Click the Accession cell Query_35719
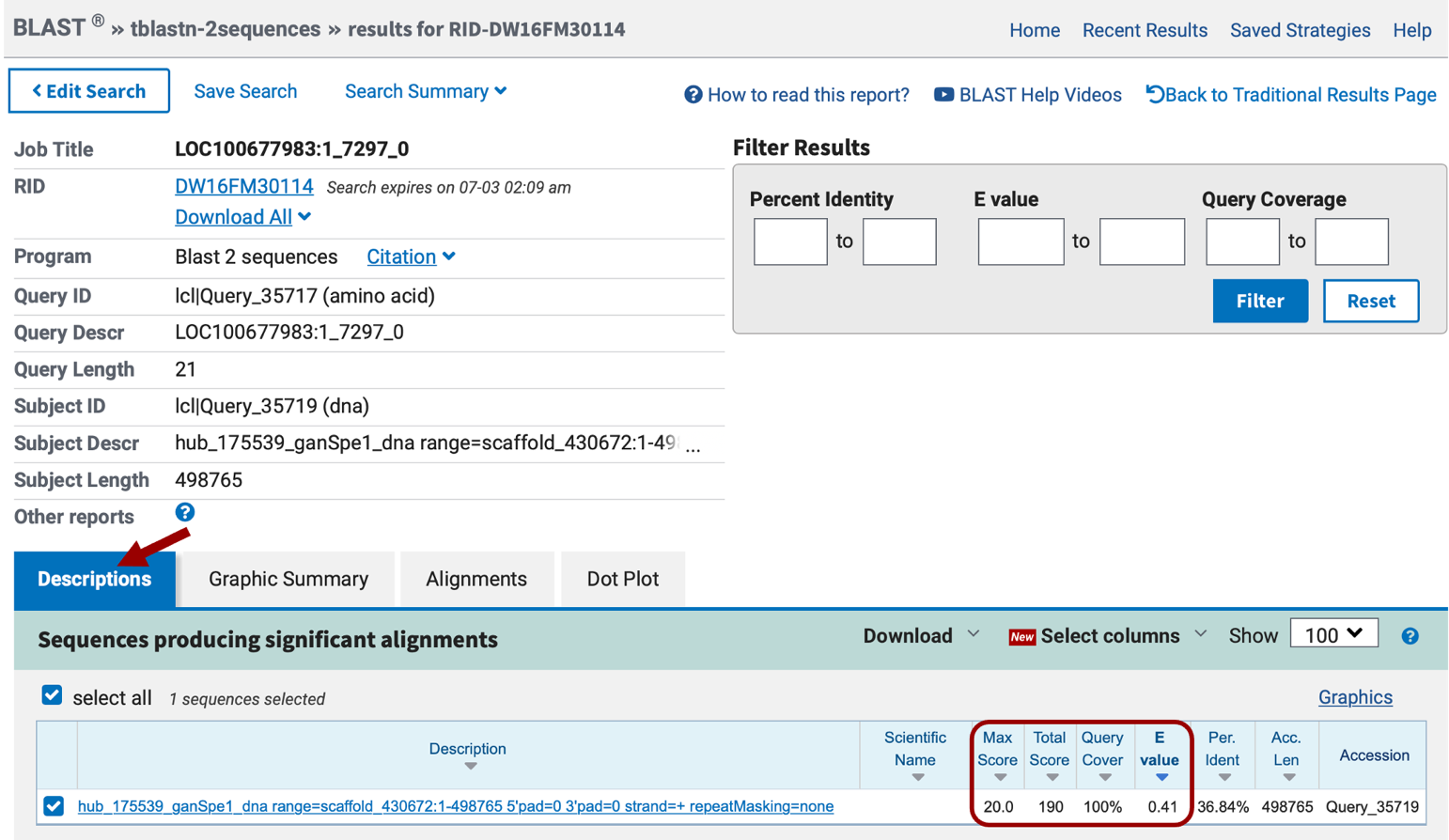Image resolution: width=1449 pixels, height=840 pixels. (1372, 806)
